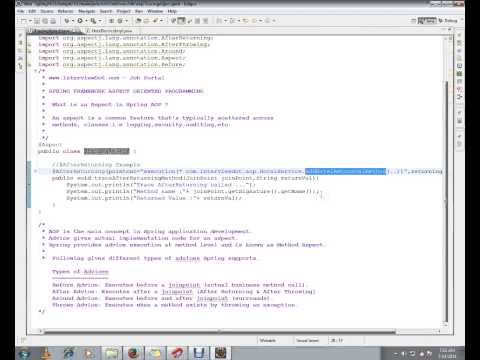The image size is (480, 360).
Task: Click the selected class name after 'public class'
Action: [106, 151]
